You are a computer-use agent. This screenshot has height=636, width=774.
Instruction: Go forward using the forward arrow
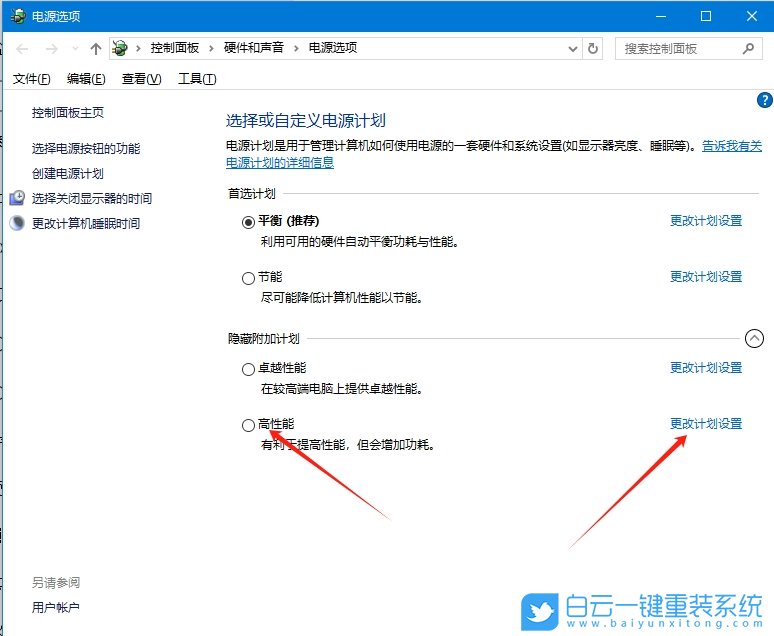tap(51, 48)
